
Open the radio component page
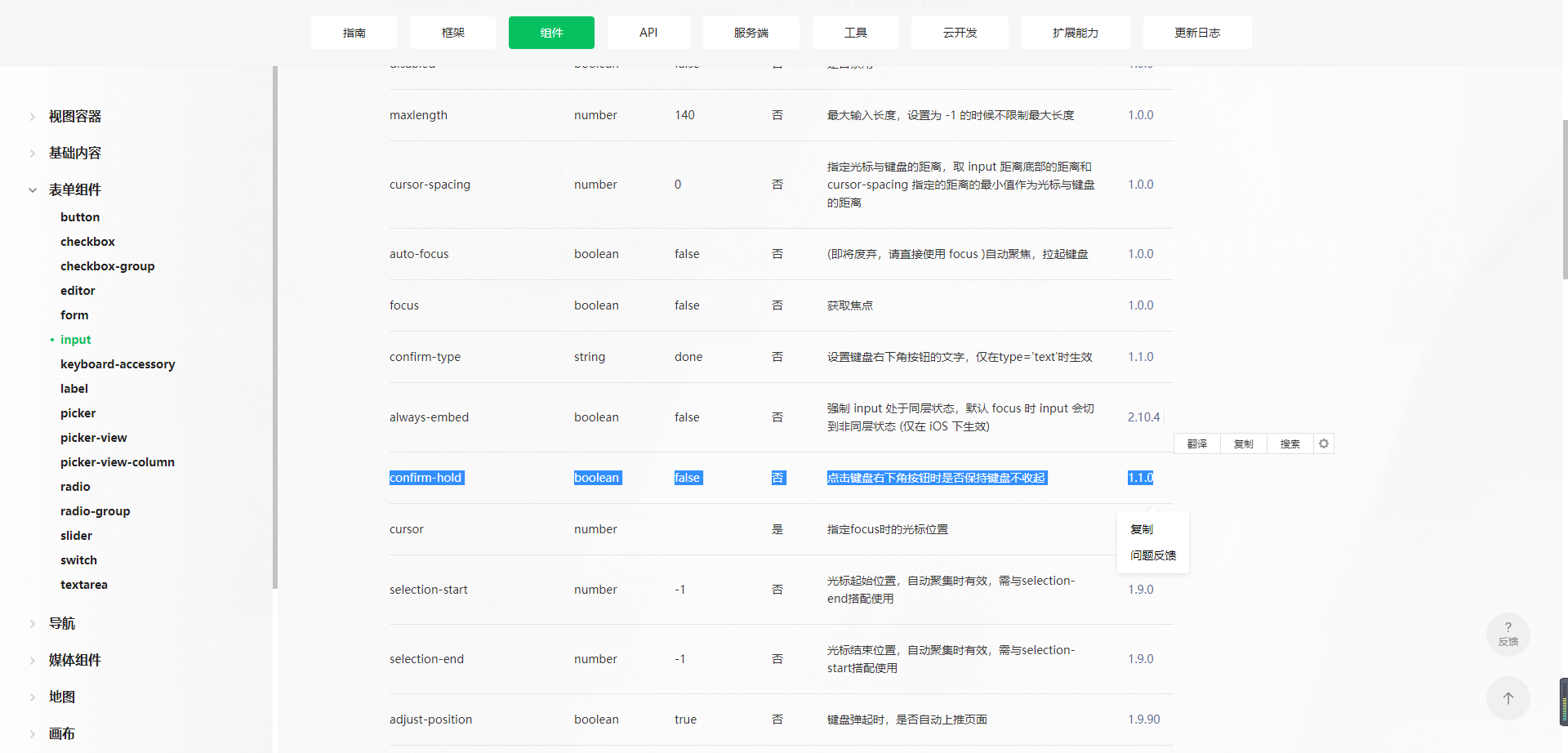(75, 487)
